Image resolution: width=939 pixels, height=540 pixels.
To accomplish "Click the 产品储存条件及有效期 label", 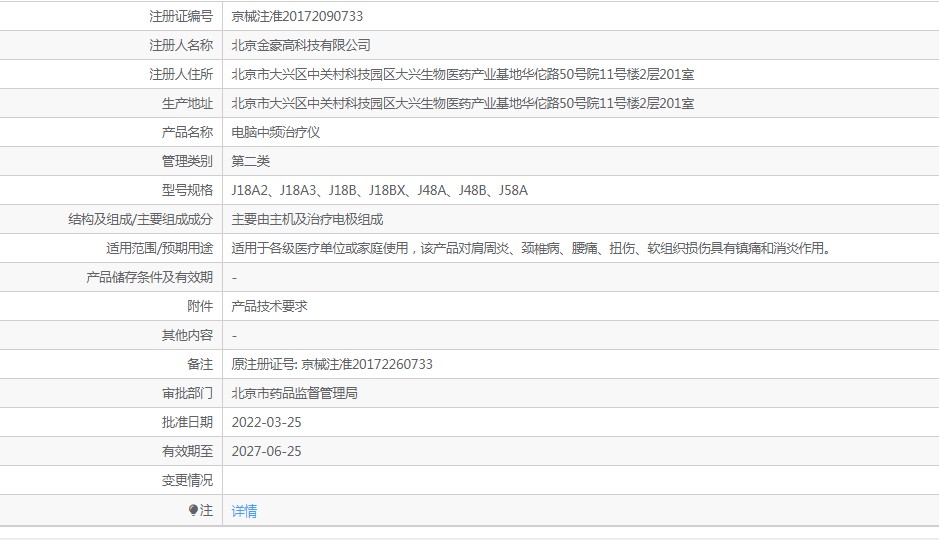I will [x=149, y=277].
